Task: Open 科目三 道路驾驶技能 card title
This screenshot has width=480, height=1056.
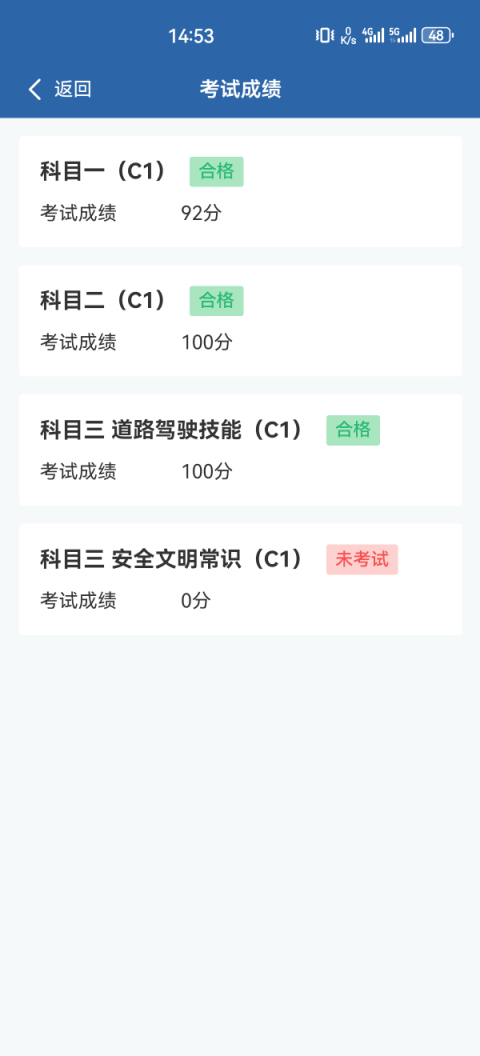Action: click(172, 430)
